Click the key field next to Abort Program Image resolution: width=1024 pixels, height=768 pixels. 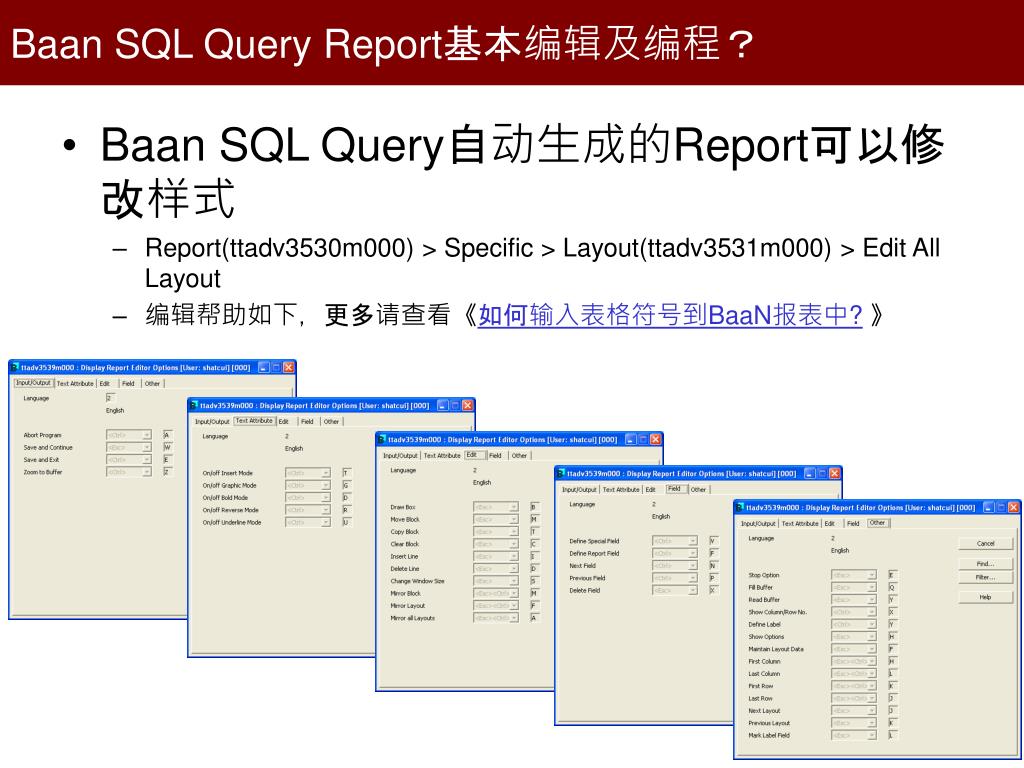pos(167,435)
